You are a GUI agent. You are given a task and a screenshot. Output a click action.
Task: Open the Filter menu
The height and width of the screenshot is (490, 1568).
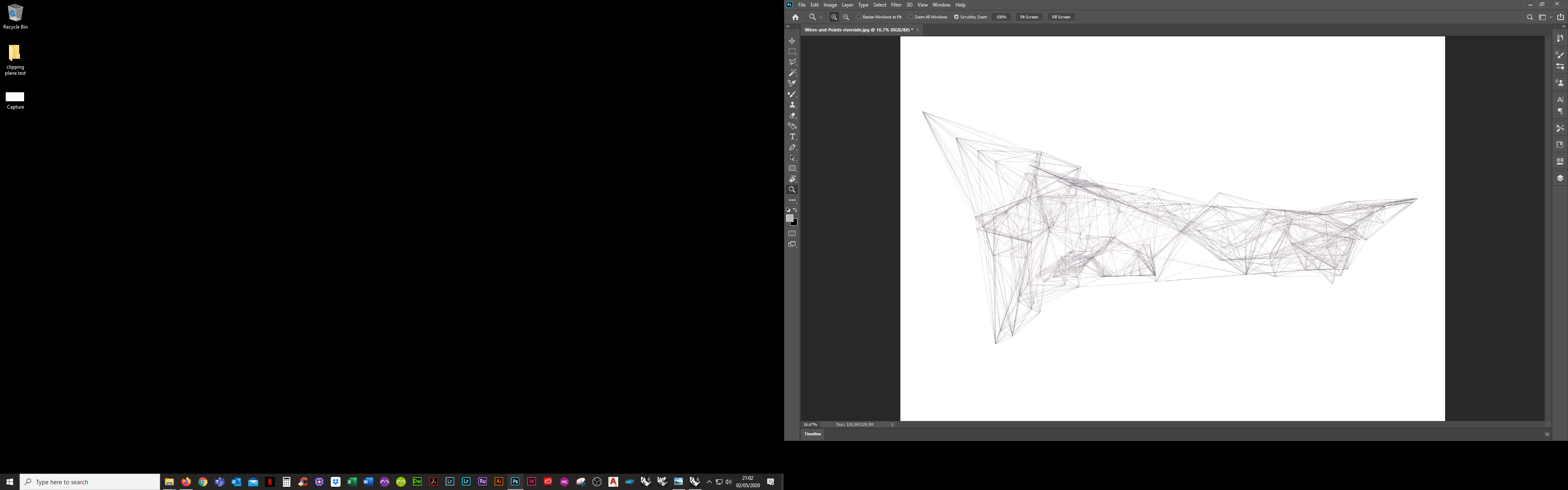pyautogui.click(x=896, y=4)
